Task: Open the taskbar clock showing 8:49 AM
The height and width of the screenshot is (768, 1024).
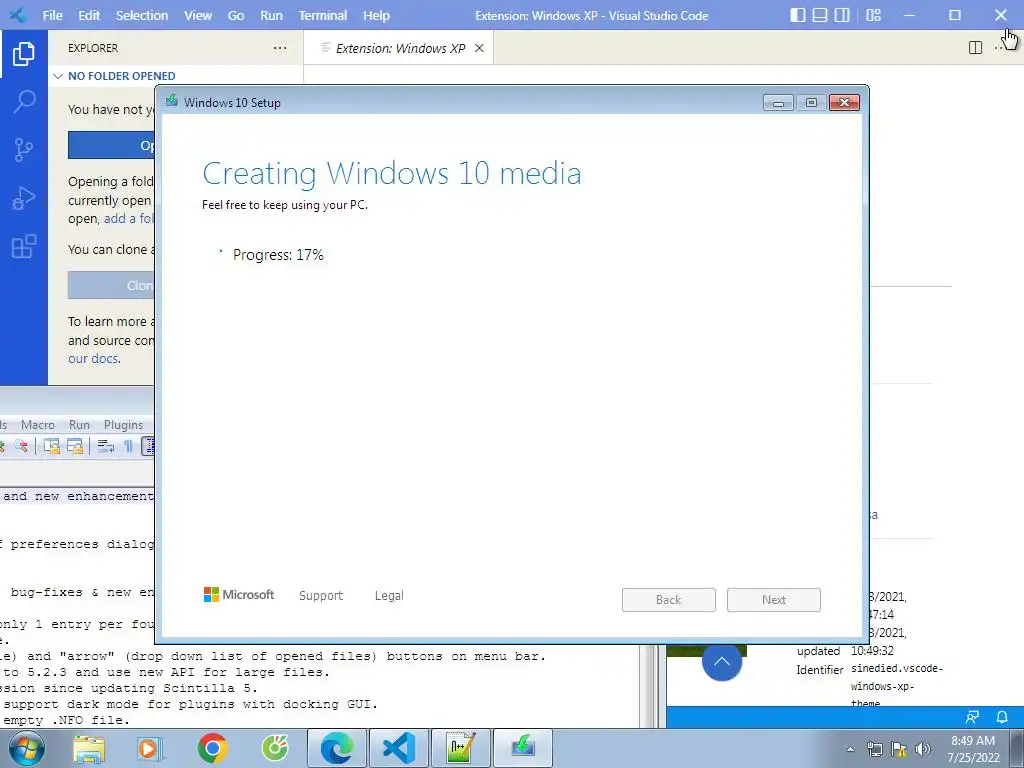Action: point(973,749)
